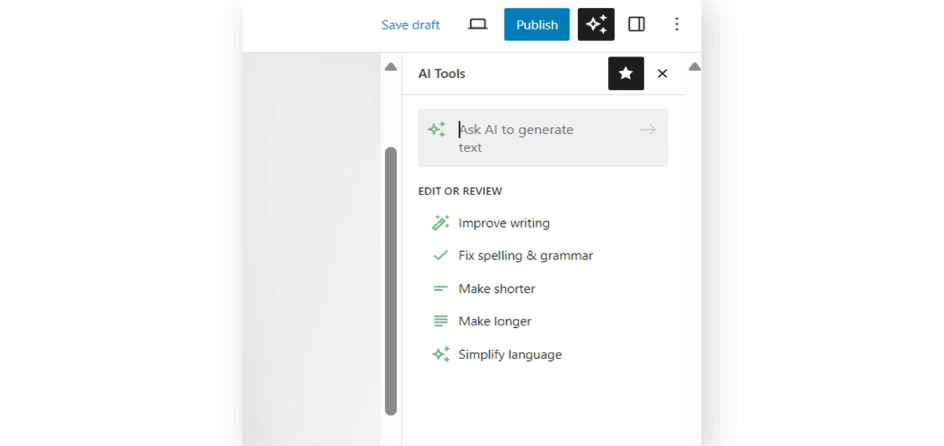Select Fix spelling & grammar option
The width and height of the screenshot is (944, 446).
tap(525, 256)
